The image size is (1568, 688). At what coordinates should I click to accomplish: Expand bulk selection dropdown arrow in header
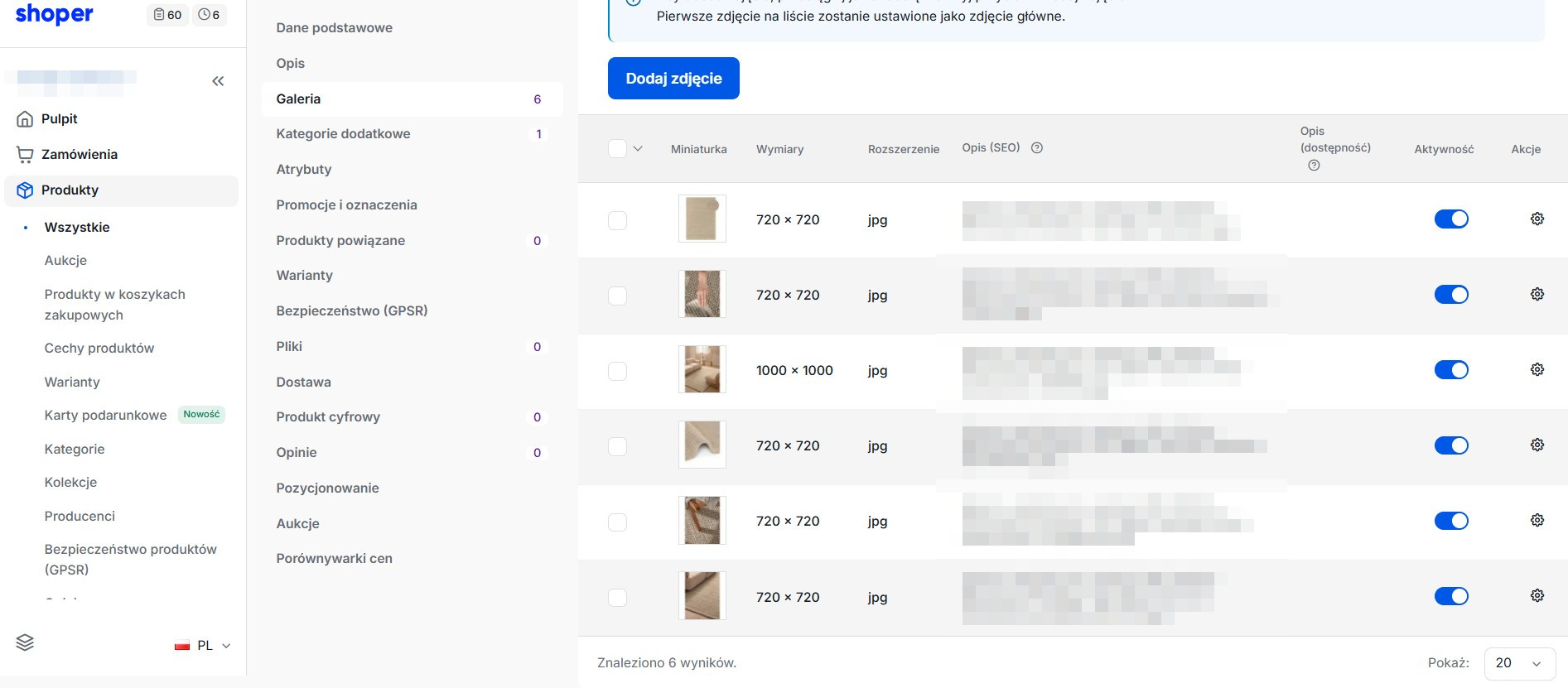(638, 149)
